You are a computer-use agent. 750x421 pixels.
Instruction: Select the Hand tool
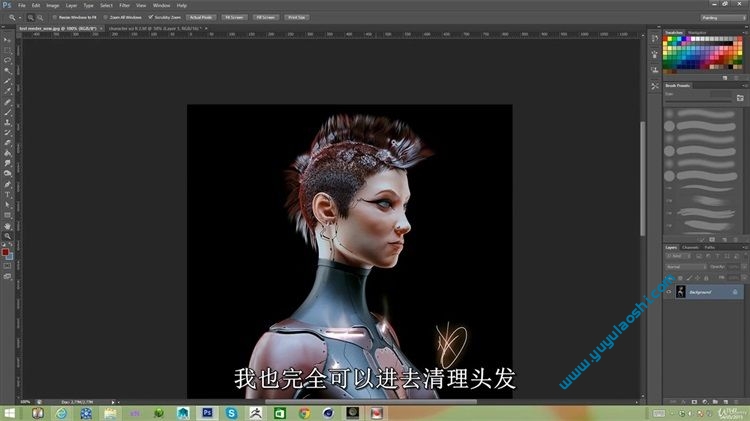pyautogui.click(x=7, y=226)
